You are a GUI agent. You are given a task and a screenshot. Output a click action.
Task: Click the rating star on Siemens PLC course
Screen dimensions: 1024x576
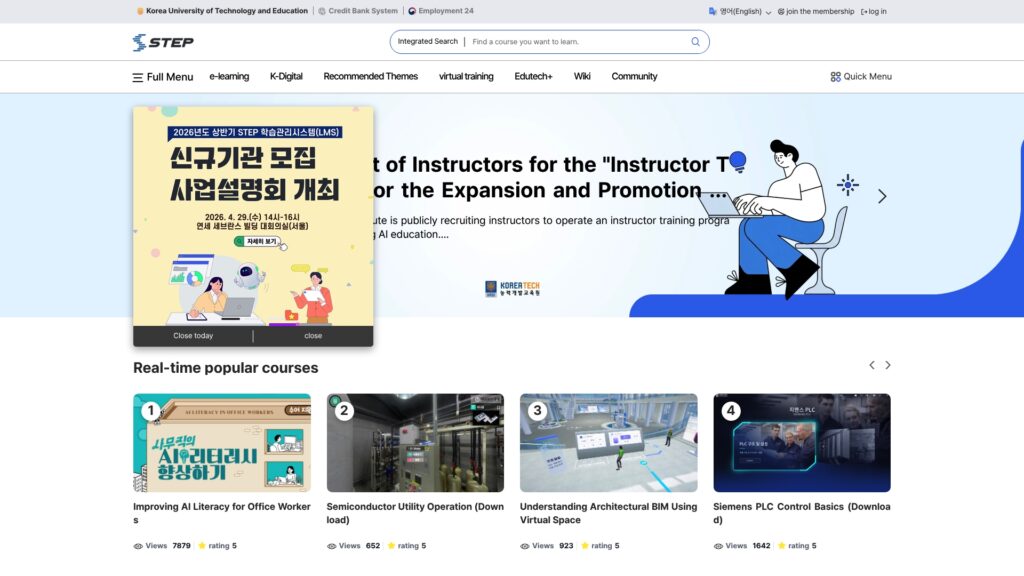click(x=781, y=546)
